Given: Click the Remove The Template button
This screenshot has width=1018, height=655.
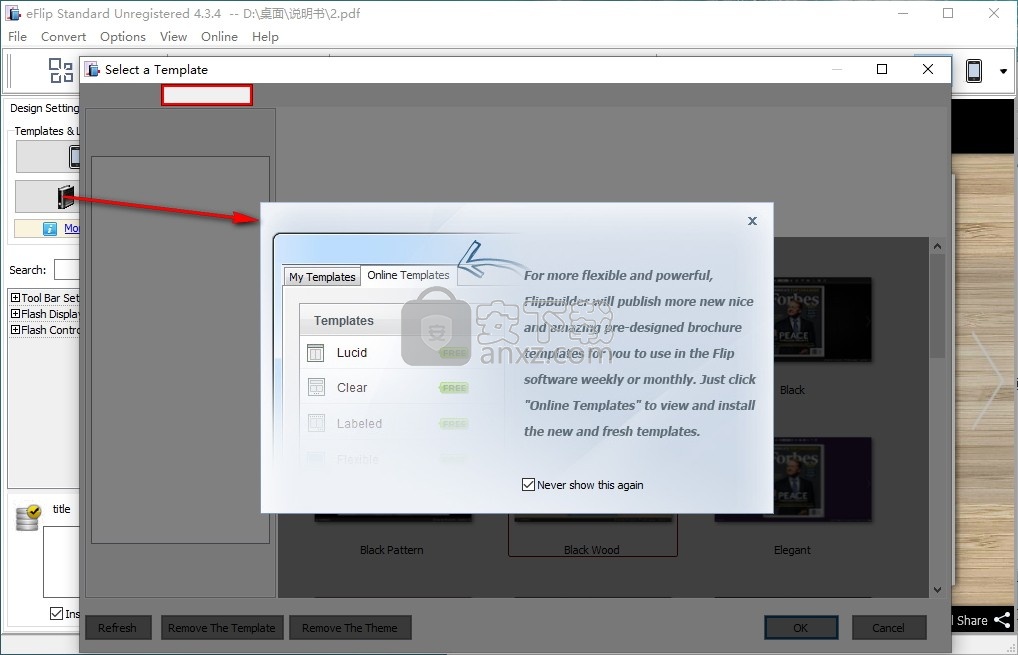Looking at the screenshot, I should pos(222,628).
